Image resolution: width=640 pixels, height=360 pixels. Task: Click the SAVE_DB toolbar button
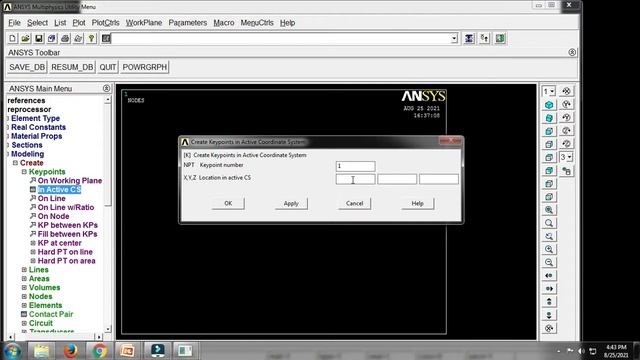click(x=27, y=67)
